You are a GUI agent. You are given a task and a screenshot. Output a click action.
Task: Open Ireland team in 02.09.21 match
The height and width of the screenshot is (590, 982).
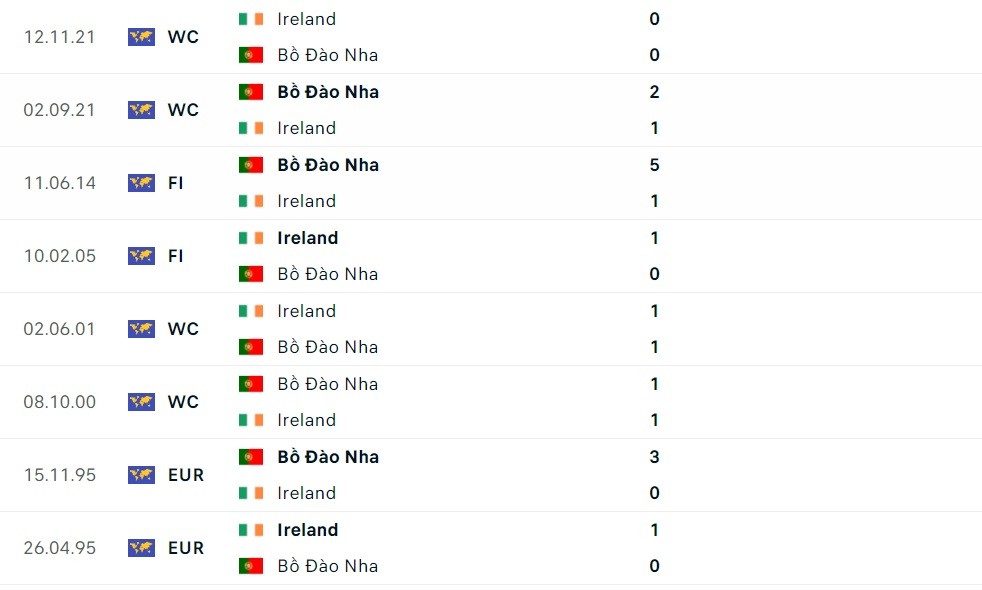306,128
